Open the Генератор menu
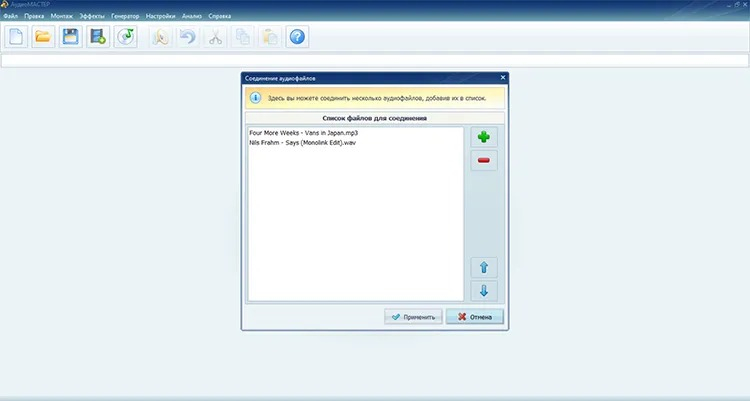 point(125,16)
